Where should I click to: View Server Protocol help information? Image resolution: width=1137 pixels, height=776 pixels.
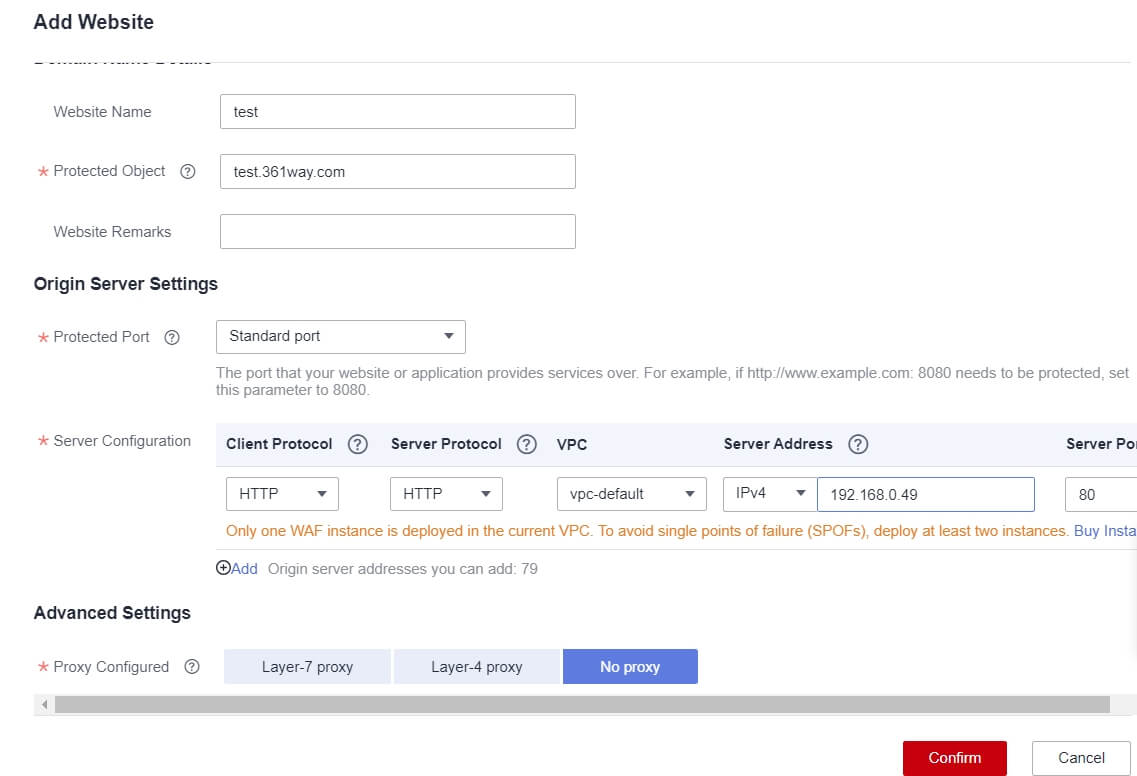[x=526, y=444]
